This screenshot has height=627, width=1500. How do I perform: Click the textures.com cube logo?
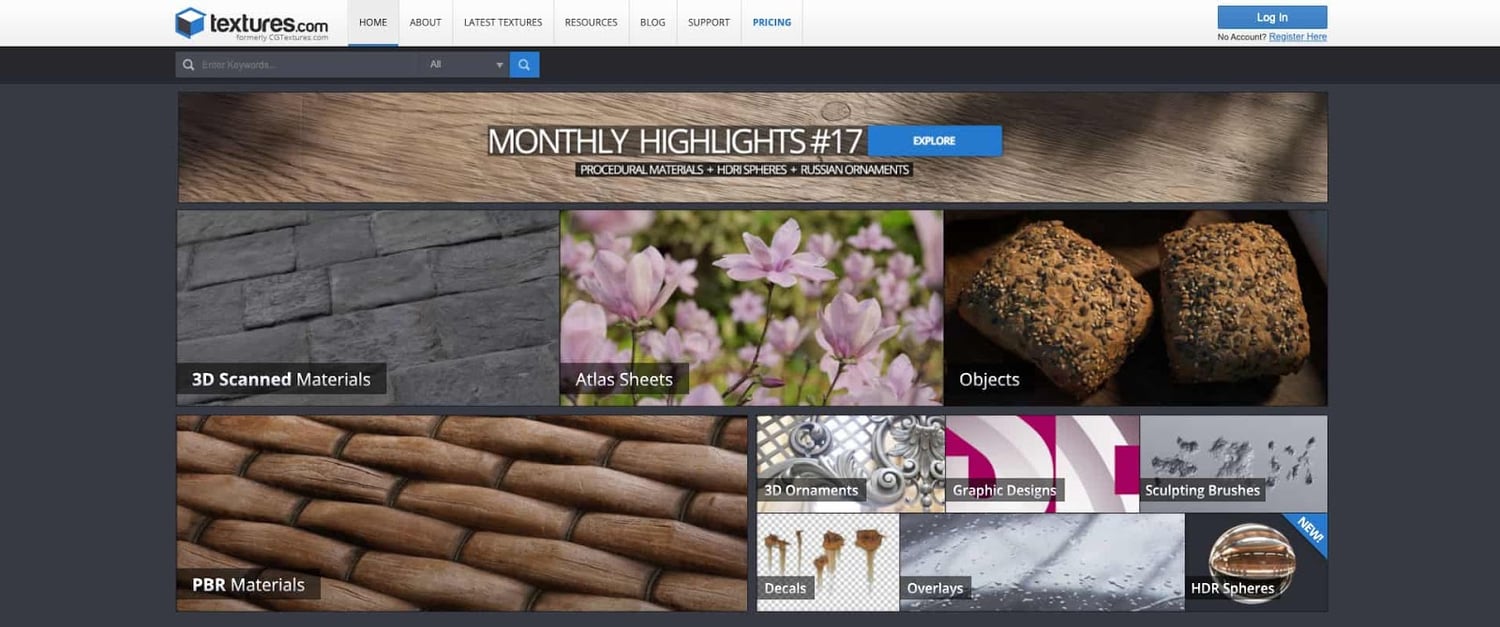(x=190, y=23)
